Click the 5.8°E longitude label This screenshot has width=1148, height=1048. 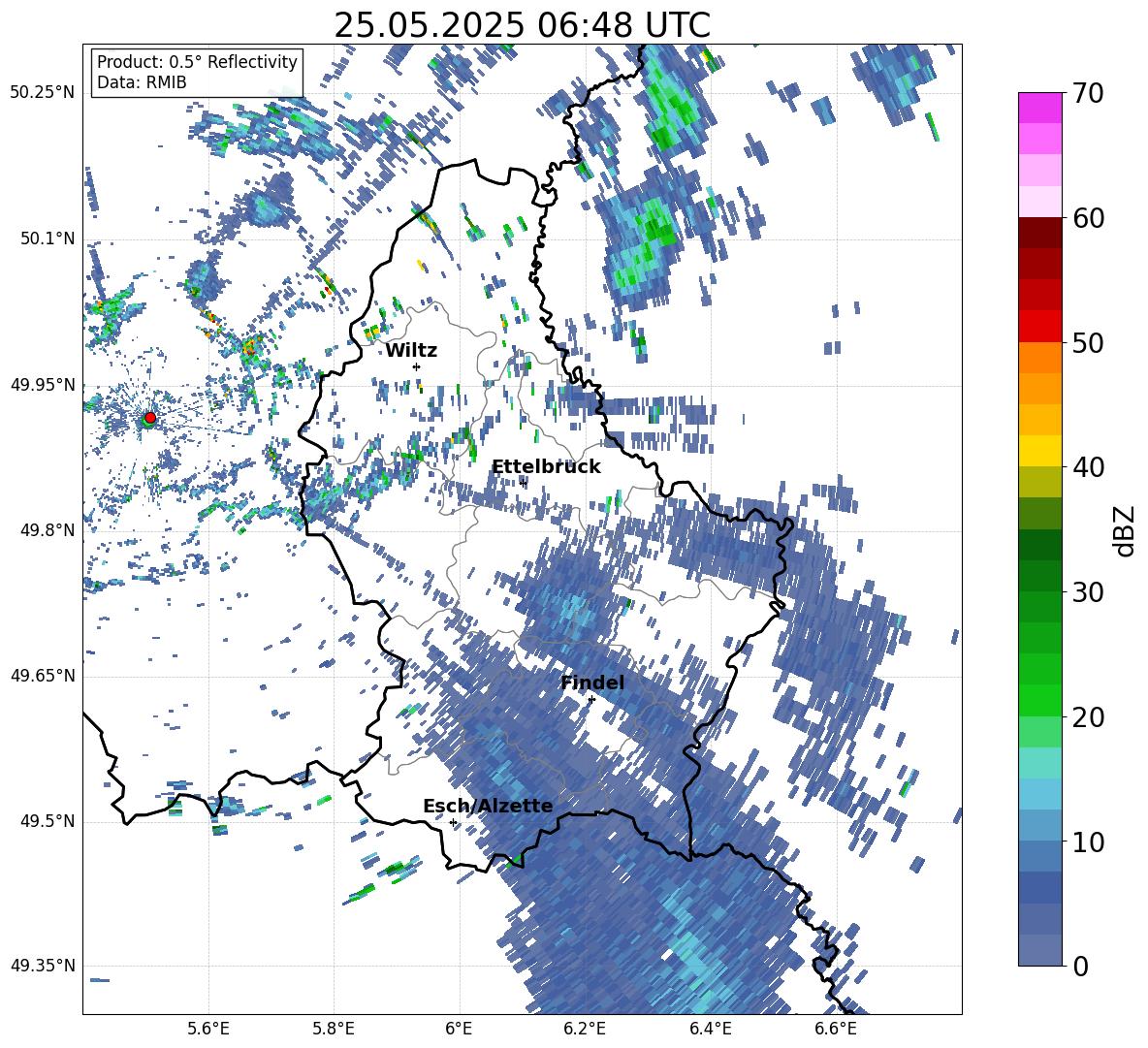(x=334, y=1029)
